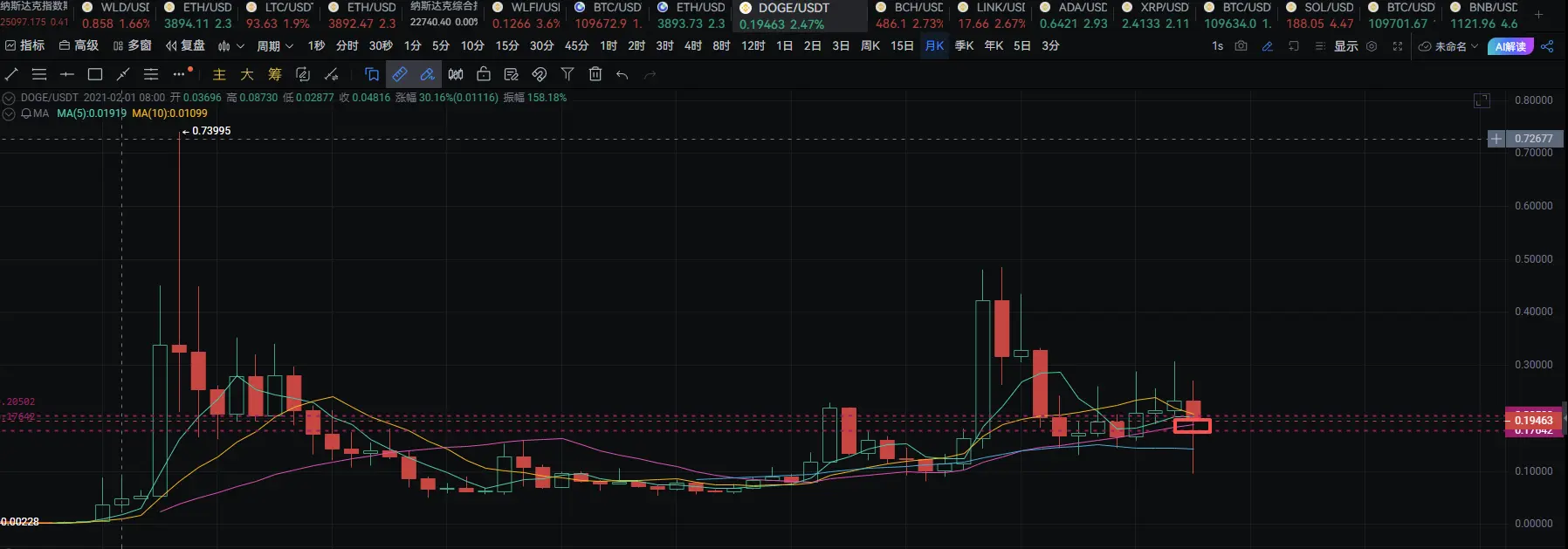Select the 季K quarterly interval
The width and height of the screenshot is (1568, 549).
click(x=965, y=45)
